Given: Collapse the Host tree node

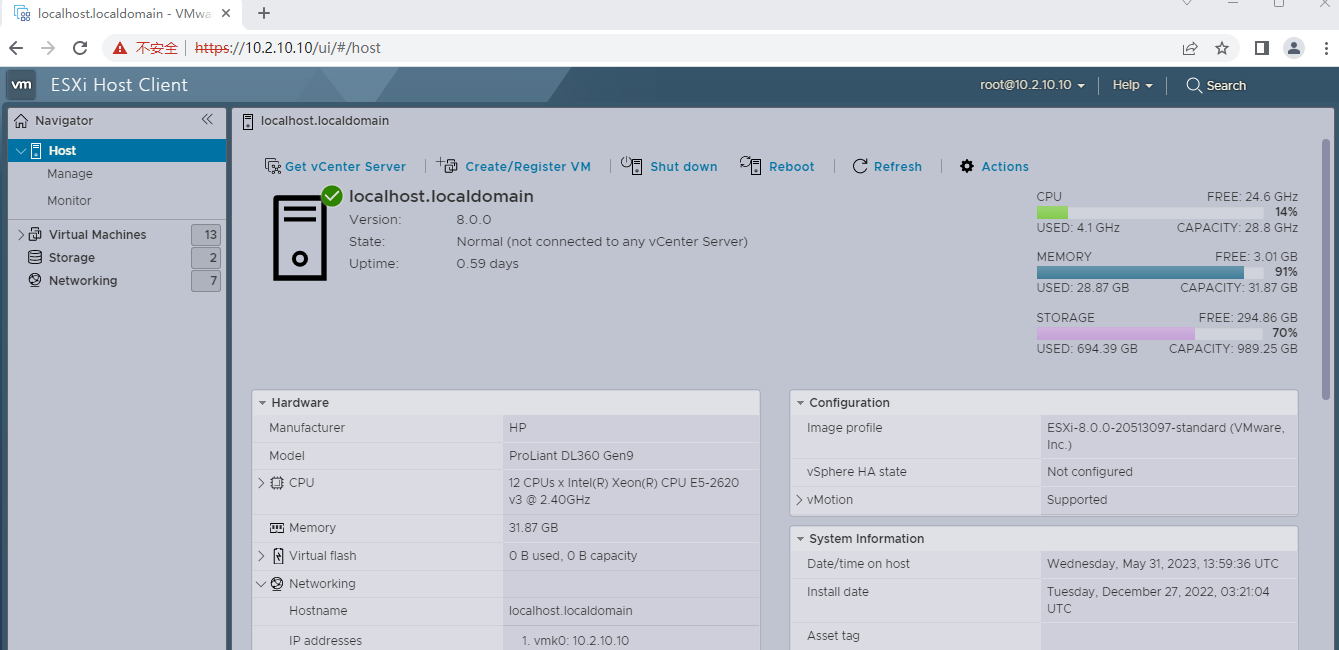Looking at the screenshot, I should 20,151.
